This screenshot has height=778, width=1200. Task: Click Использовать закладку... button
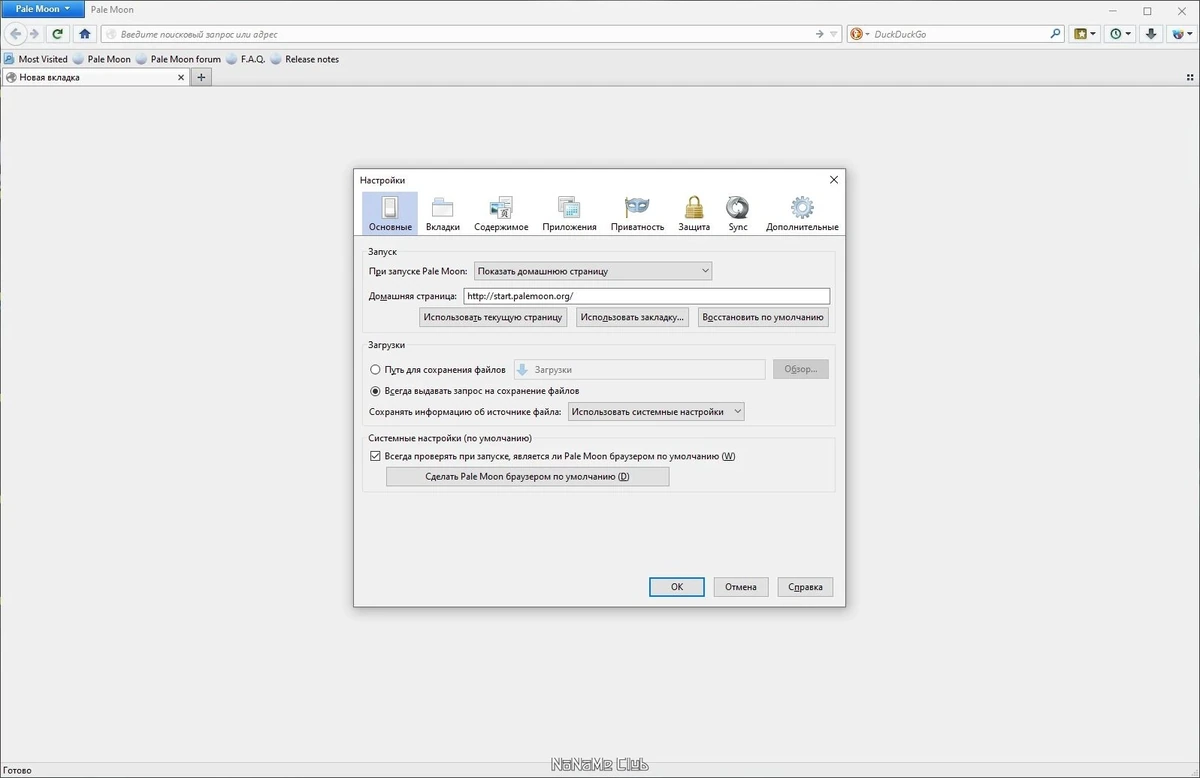(x=633, y=317)
